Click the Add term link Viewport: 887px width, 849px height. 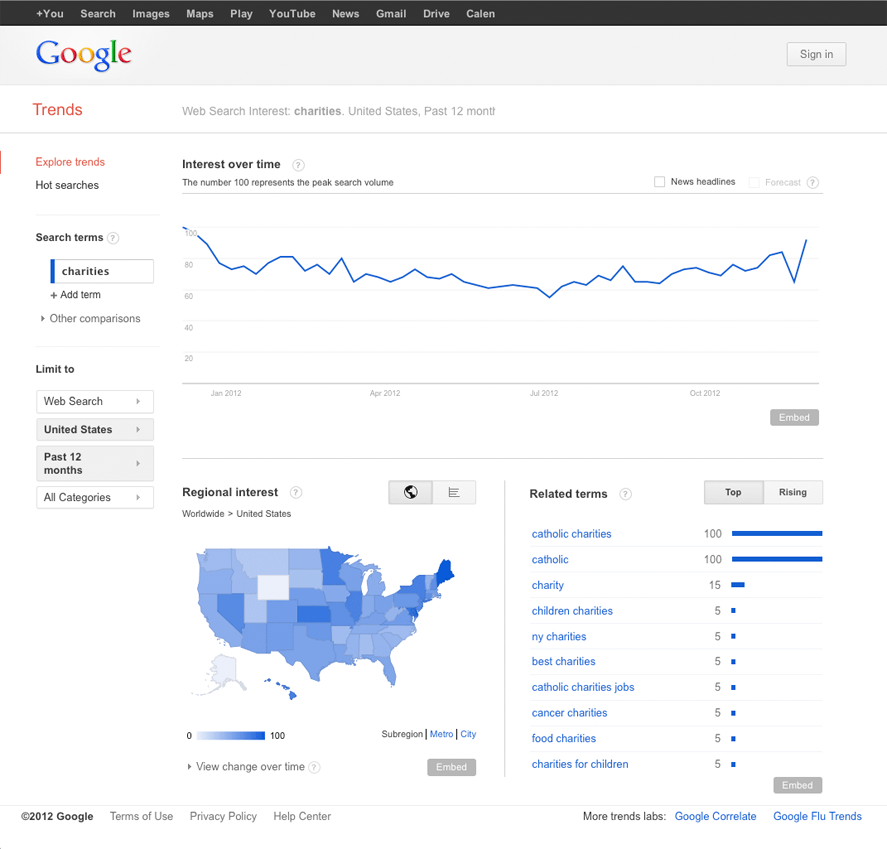80,295
